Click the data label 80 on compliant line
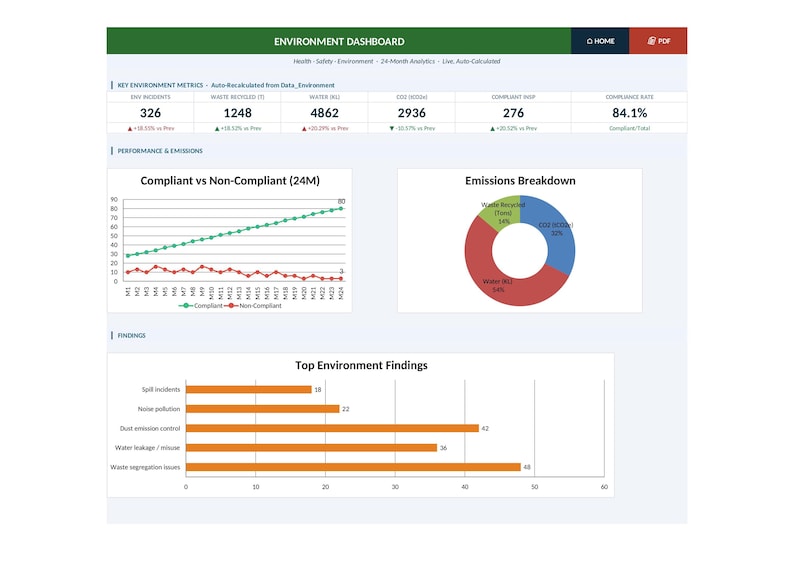 pyautogui.click(x=341, y=202)
